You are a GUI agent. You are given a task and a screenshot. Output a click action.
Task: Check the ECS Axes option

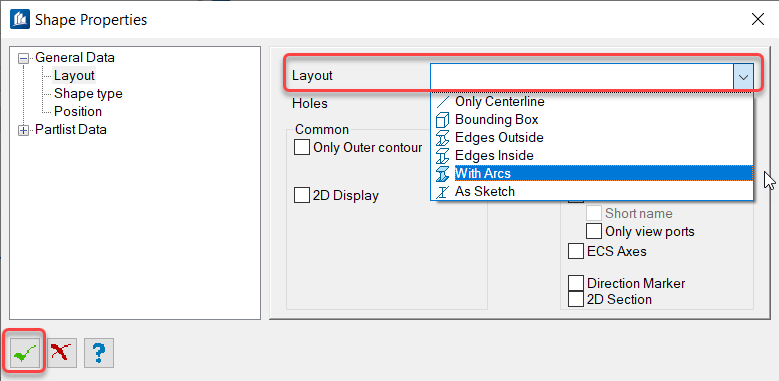click(576, 251)
